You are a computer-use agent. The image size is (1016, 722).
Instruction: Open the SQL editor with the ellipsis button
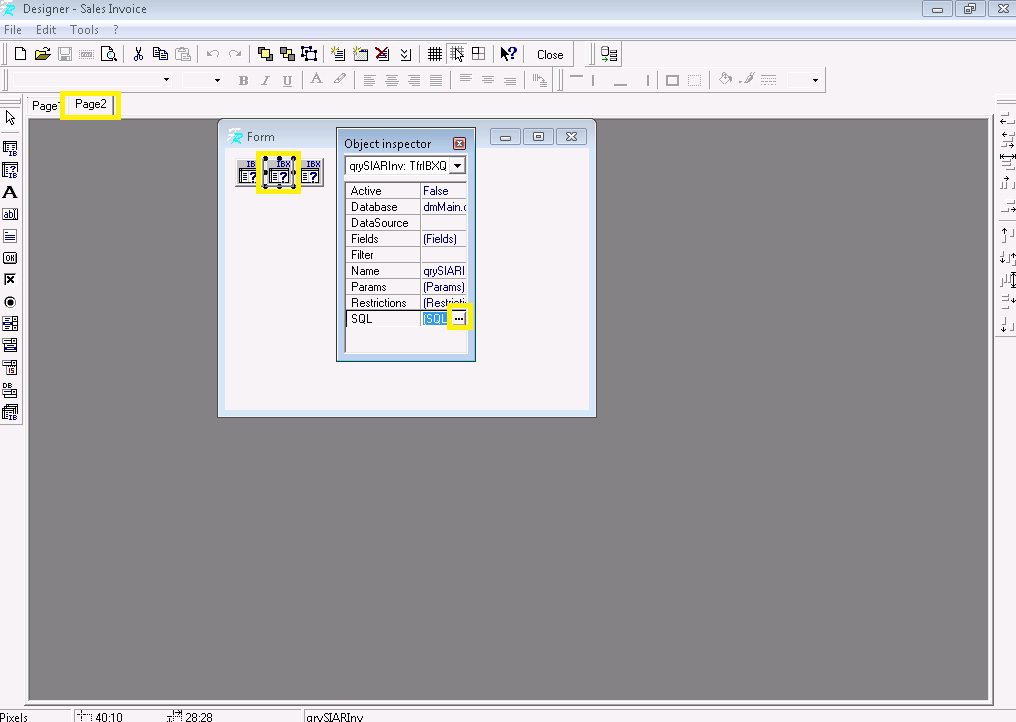459,319
